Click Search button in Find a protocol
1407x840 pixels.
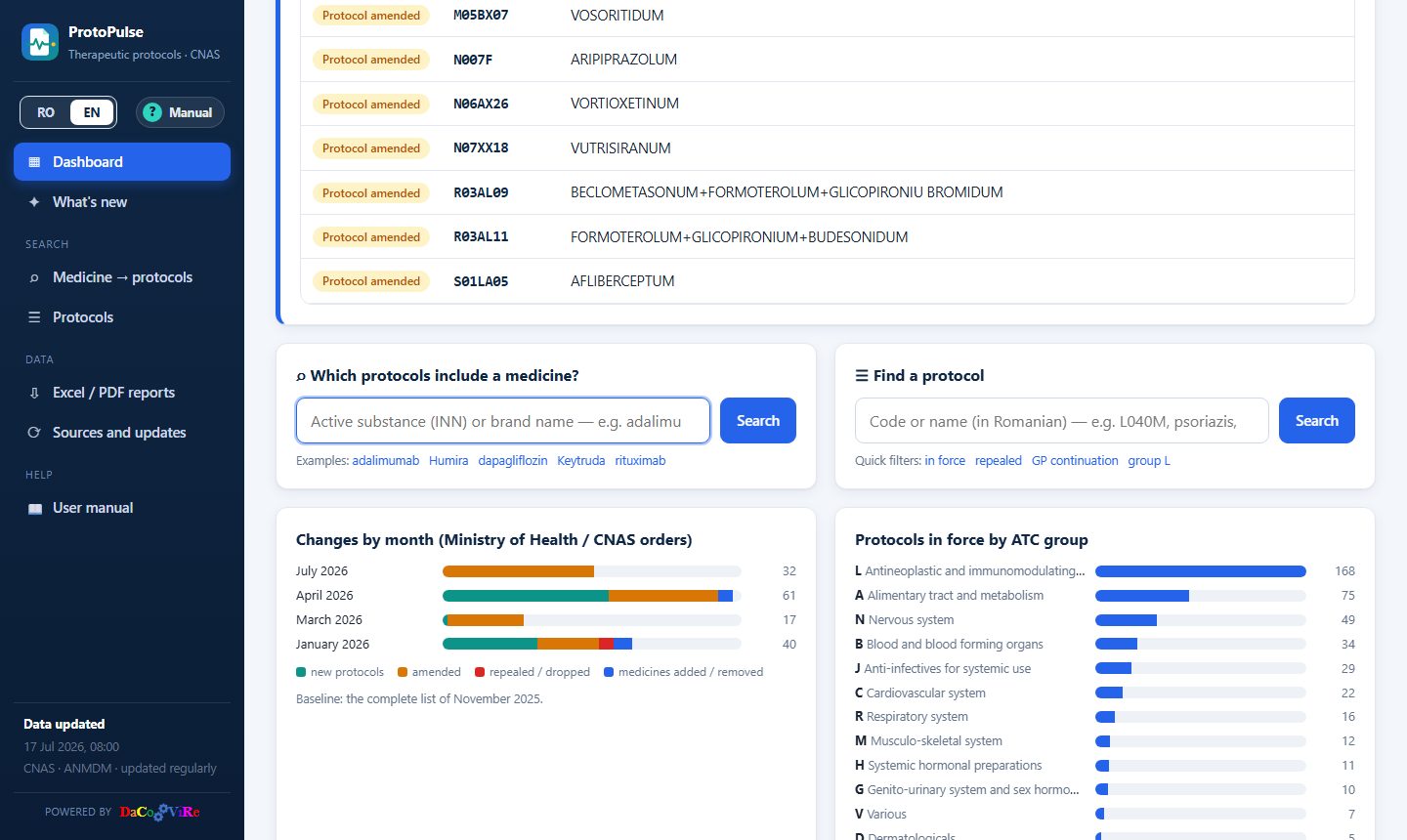[x=1317, y=421]
